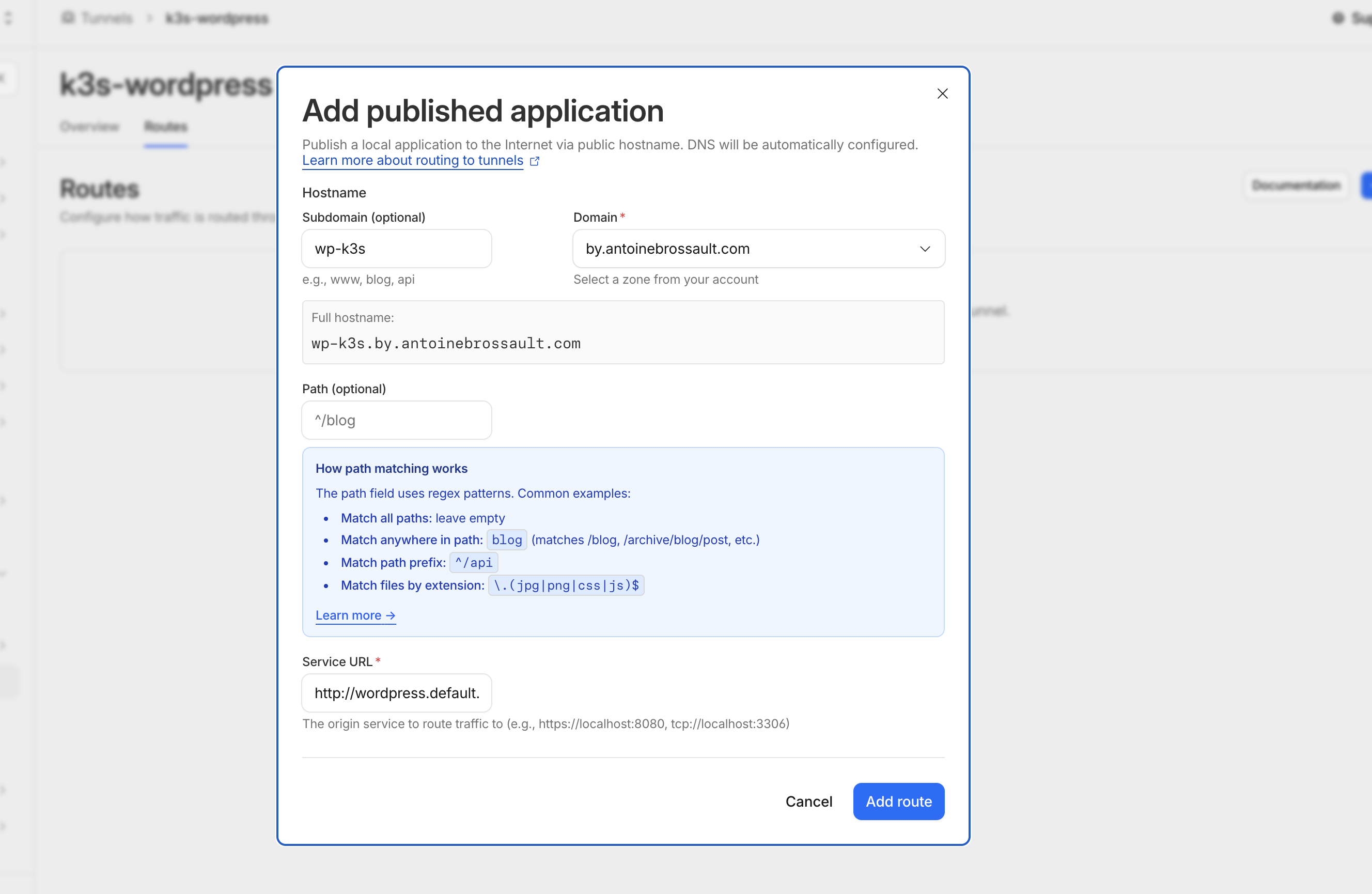Follow the Learn more arrow link
Screen dimensions: 1372x894
pyautogui.click(x=355, y=615)
